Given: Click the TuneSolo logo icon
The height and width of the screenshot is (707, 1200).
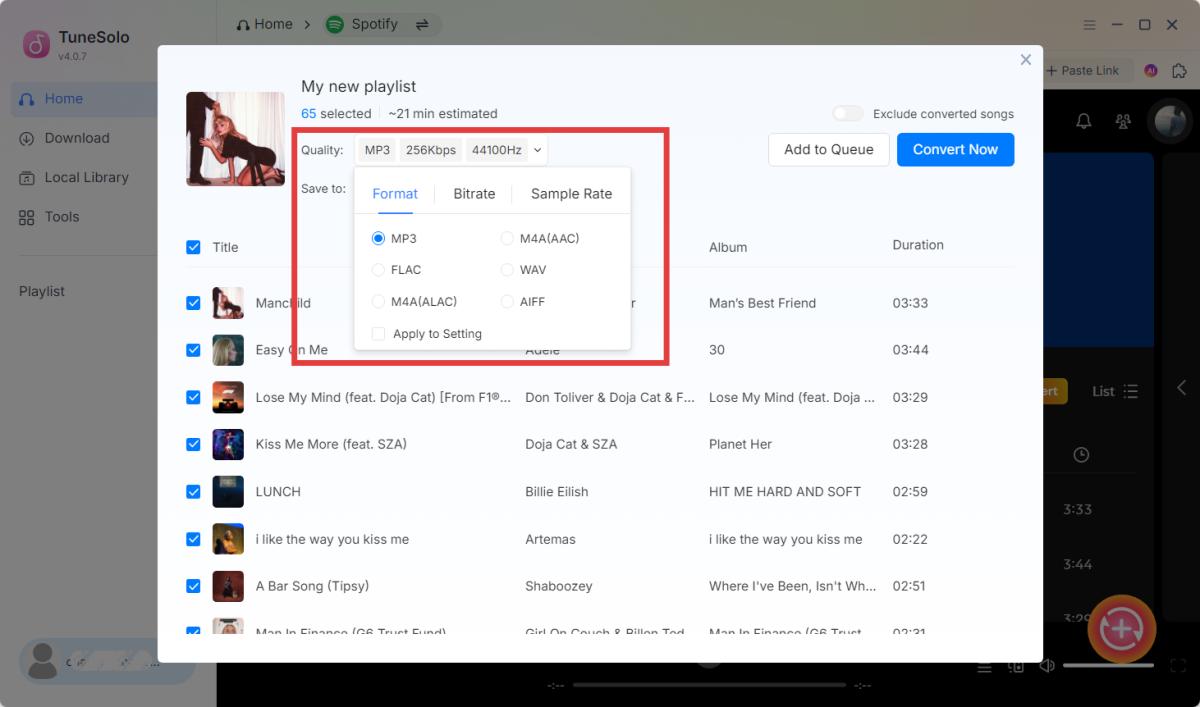Looking at the screenshot, I should click(x=37, y=45).
